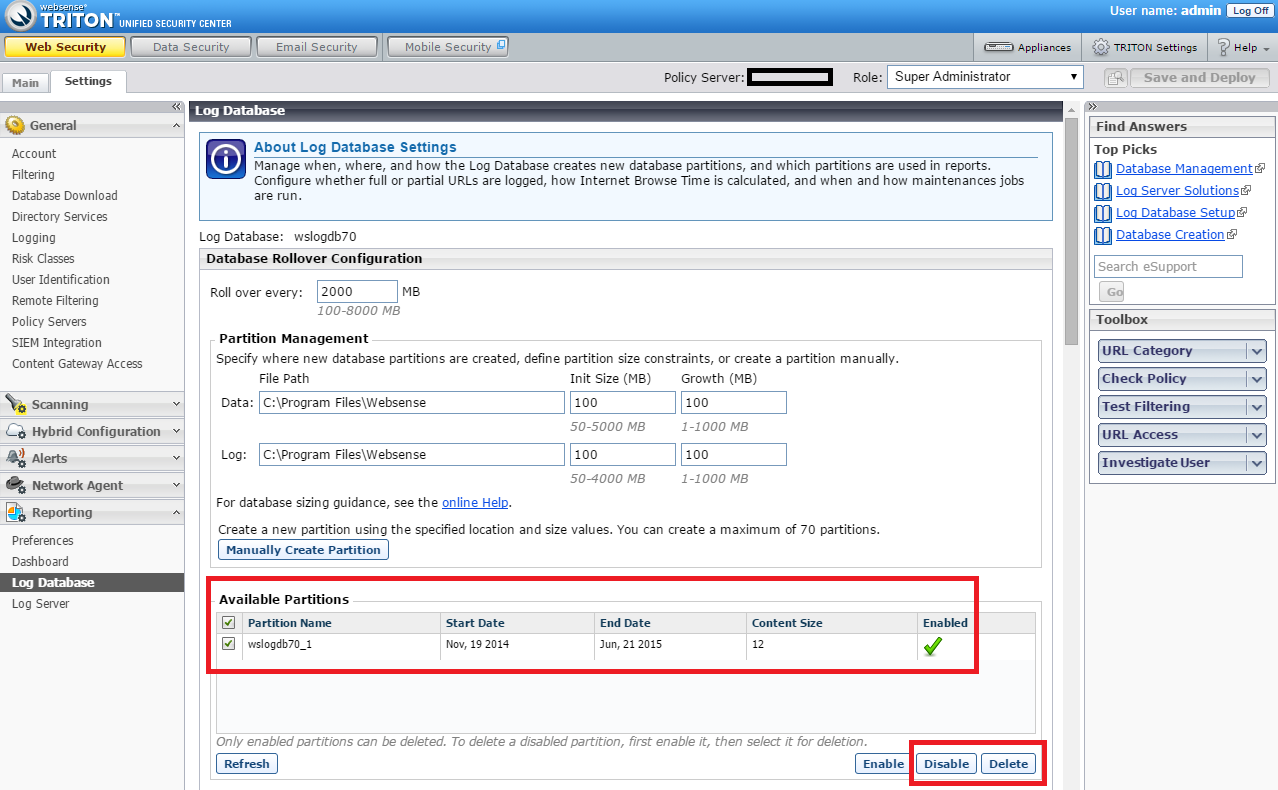
Task: Open the online Help link
Action: 475,503
